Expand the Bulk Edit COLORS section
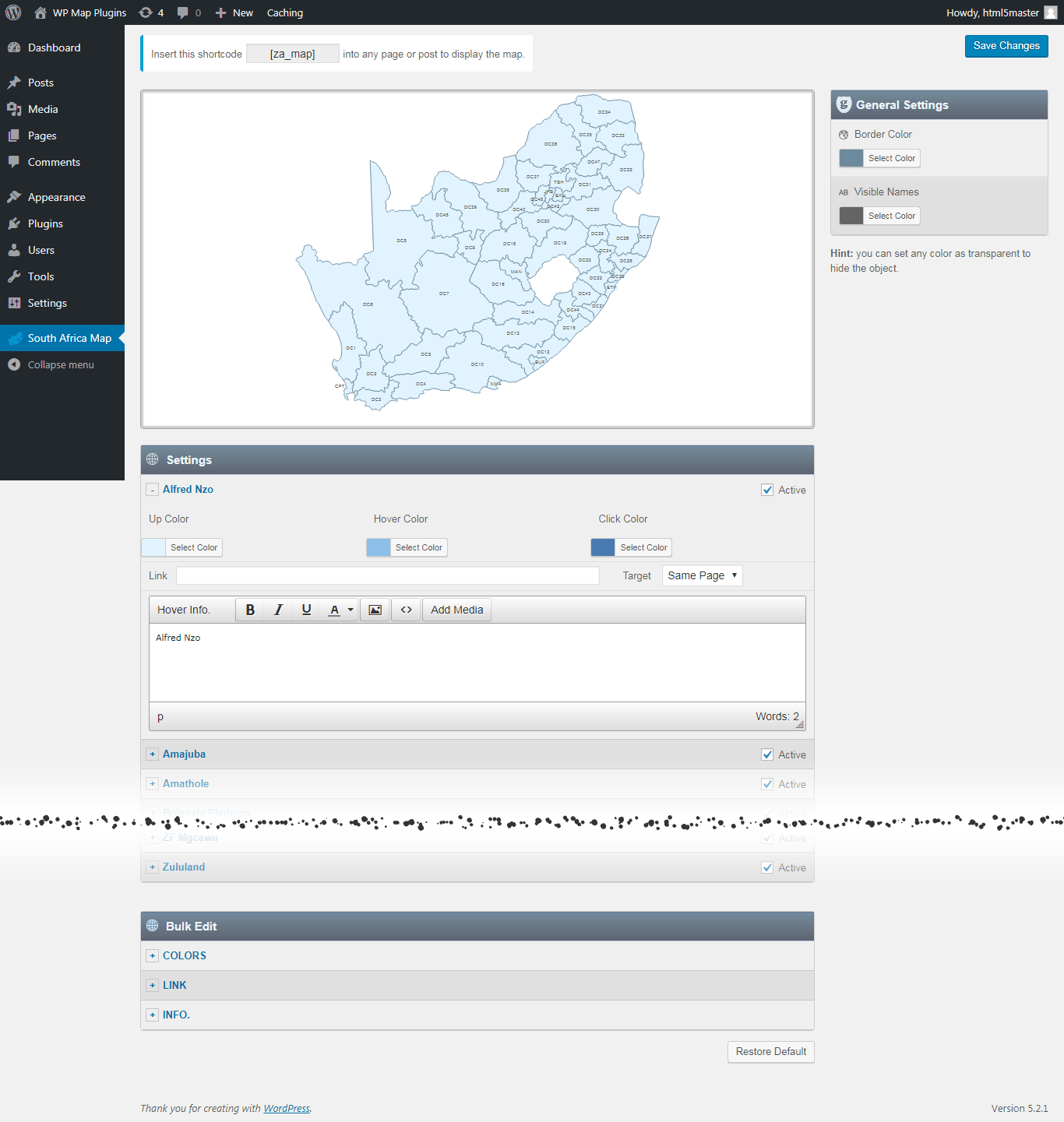 153,956
